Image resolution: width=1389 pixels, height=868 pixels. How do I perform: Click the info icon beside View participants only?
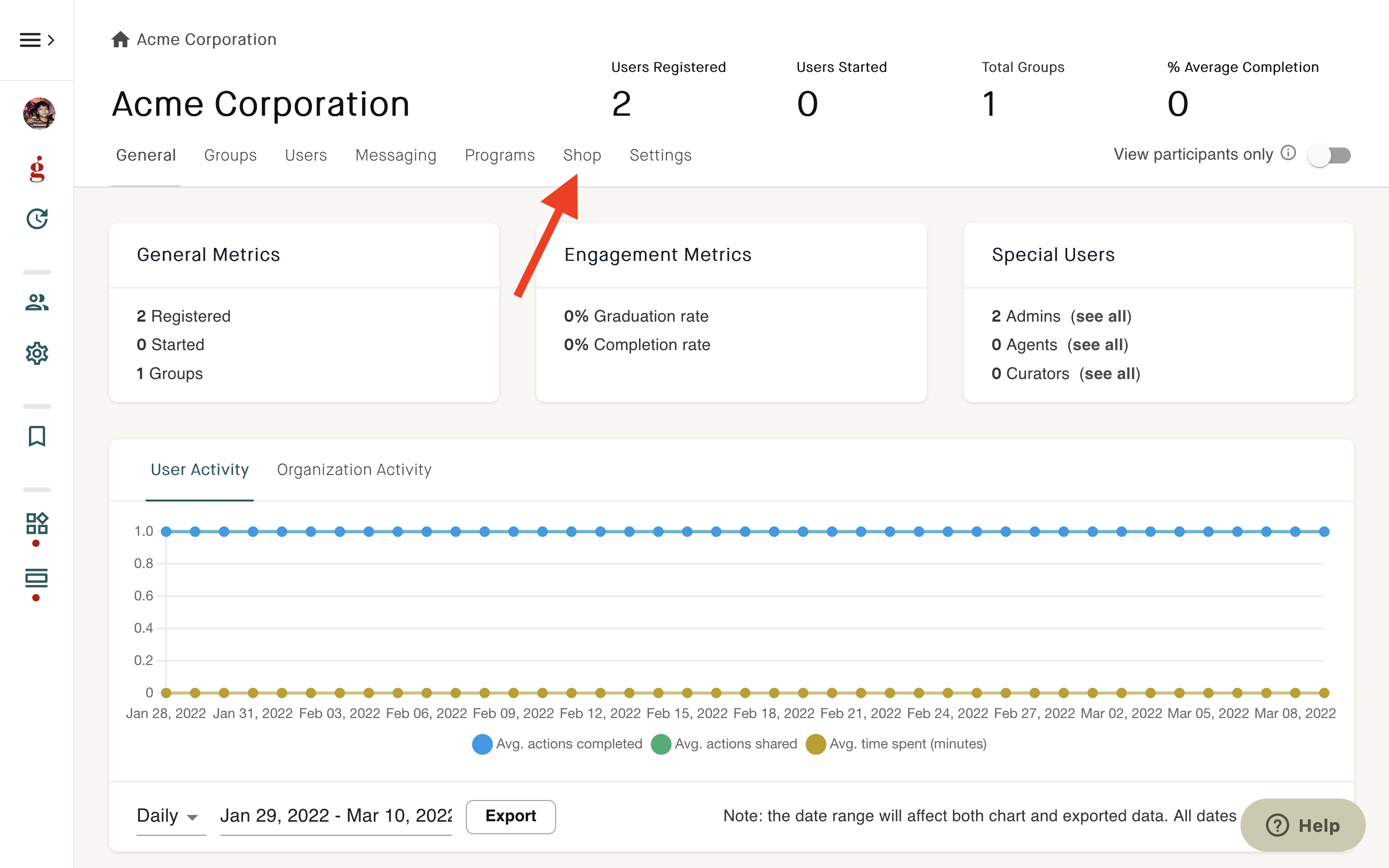point(1289,153)
